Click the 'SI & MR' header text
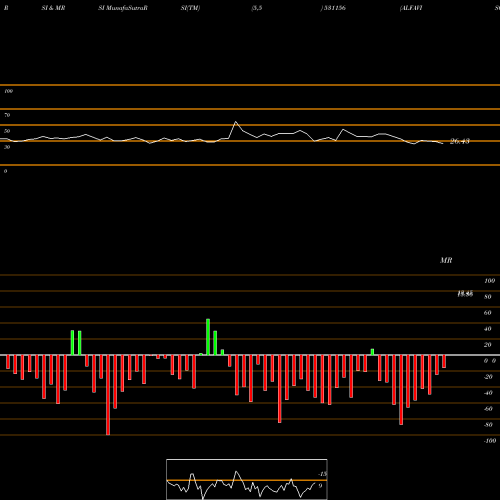 53,8
